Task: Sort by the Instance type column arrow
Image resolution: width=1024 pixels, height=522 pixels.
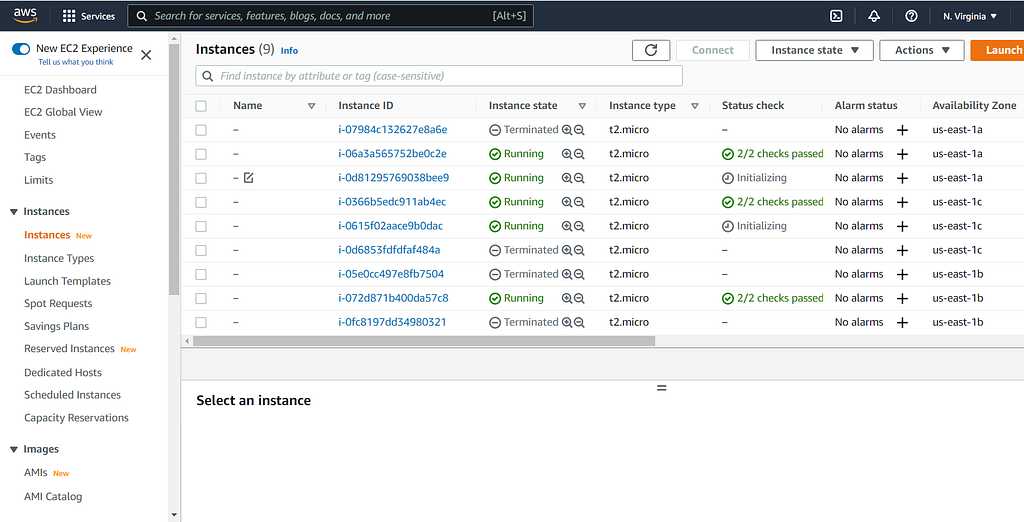Action: pyautogui.click(x=695, y=106)
